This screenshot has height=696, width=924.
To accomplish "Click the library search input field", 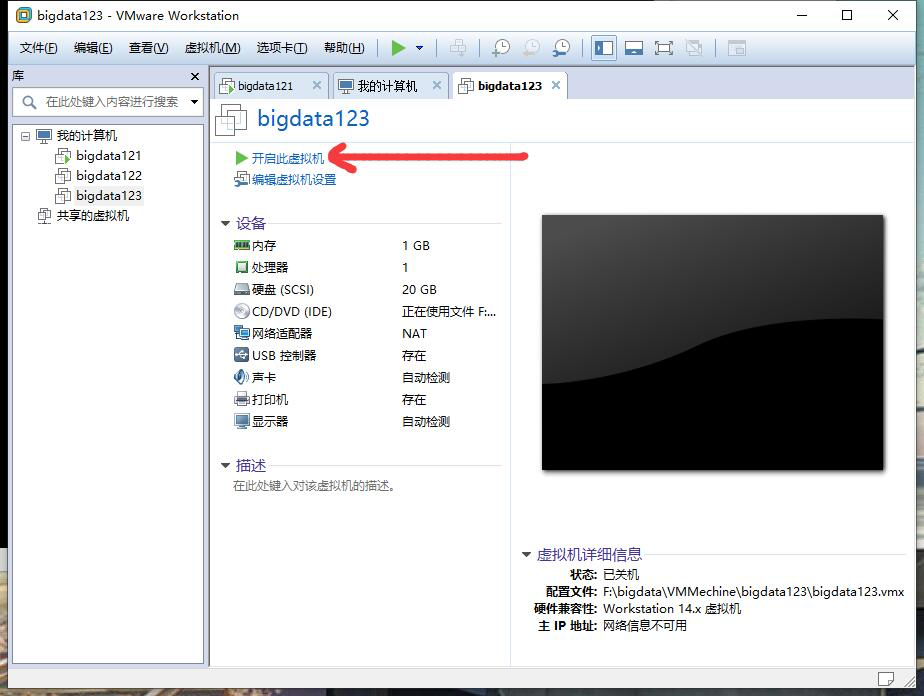I will click(112, 102).
